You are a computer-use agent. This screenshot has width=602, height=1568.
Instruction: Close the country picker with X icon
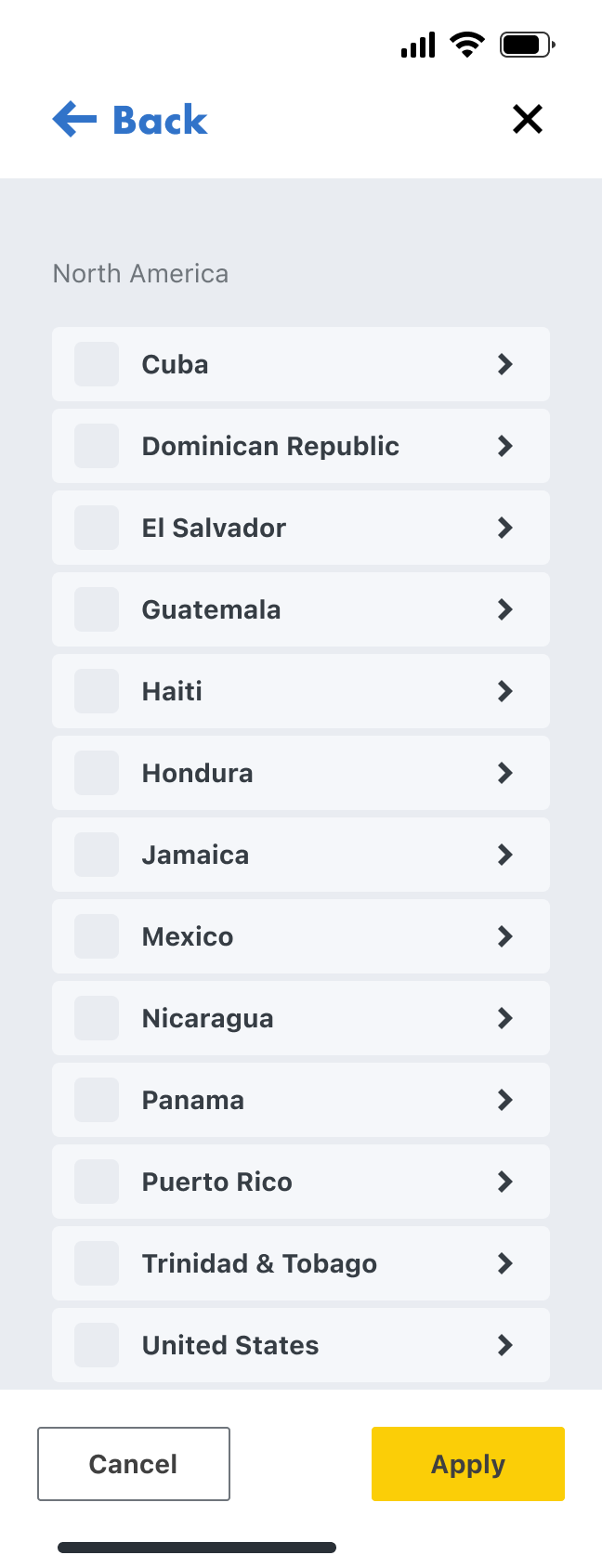(528, 119)
